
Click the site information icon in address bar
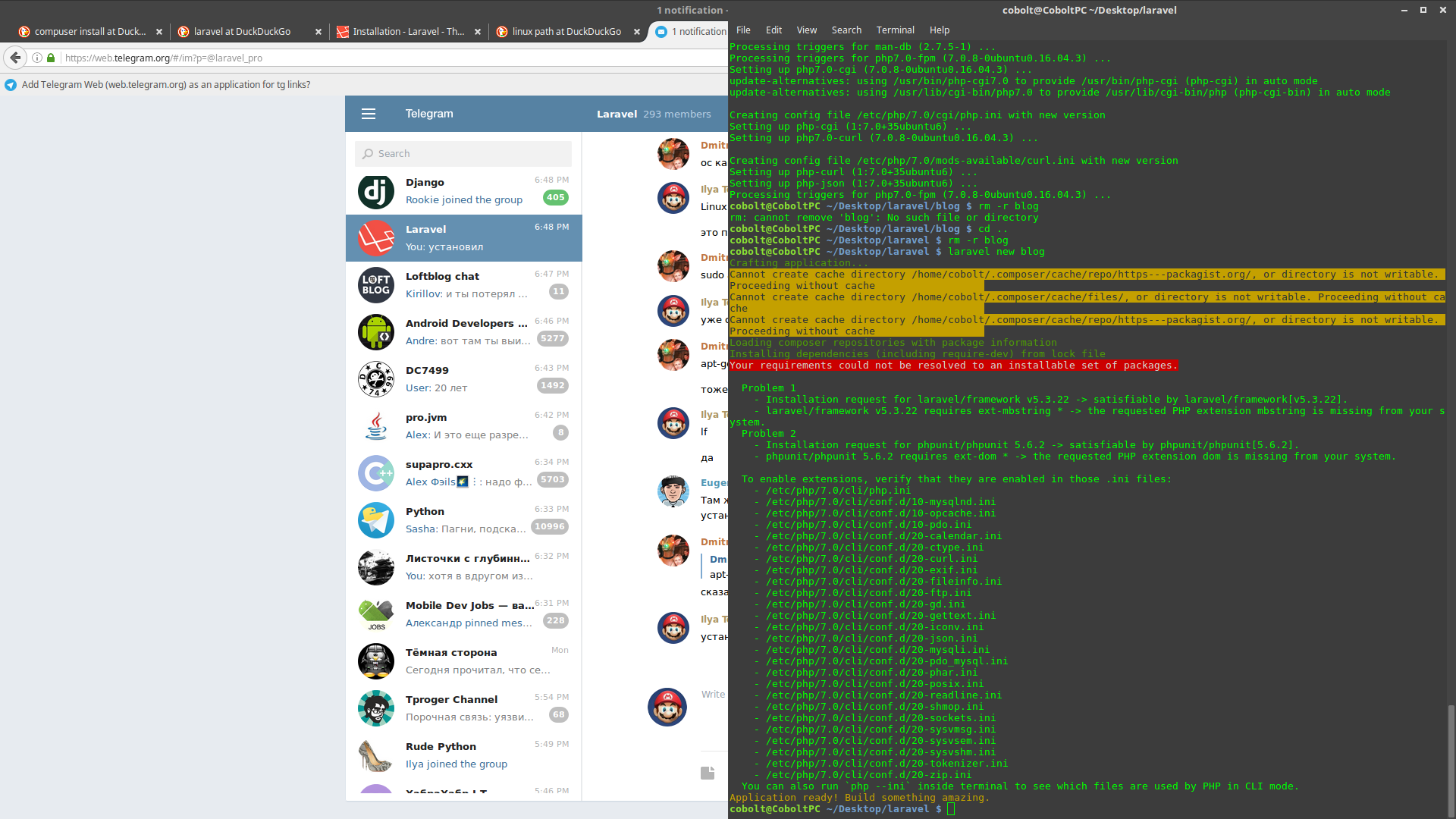coord(36,58)
